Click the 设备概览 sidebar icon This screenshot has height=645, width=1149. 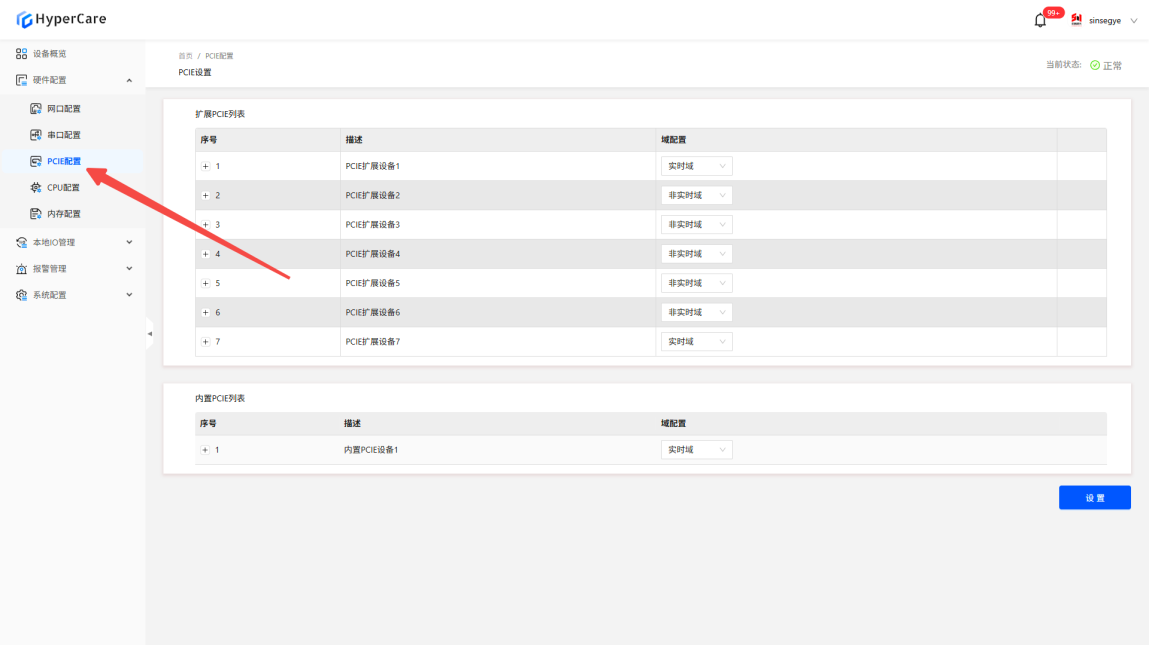pos(21,54)
